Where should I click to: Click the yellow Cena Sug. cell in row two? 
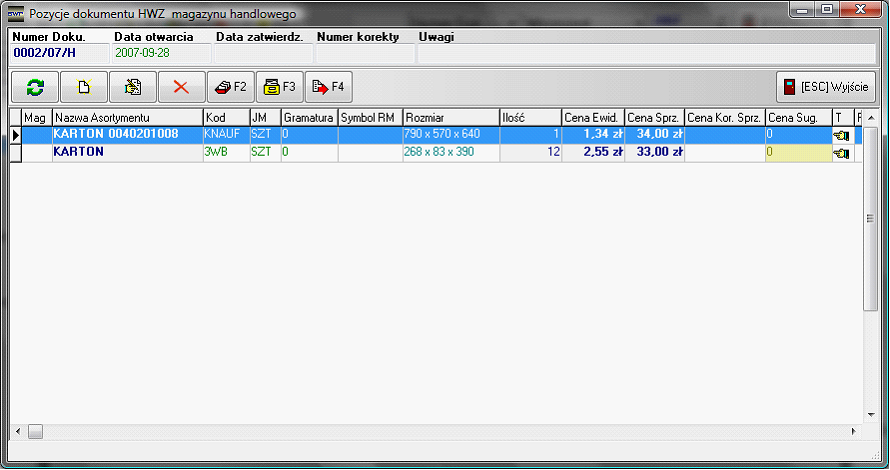[797, 153]
